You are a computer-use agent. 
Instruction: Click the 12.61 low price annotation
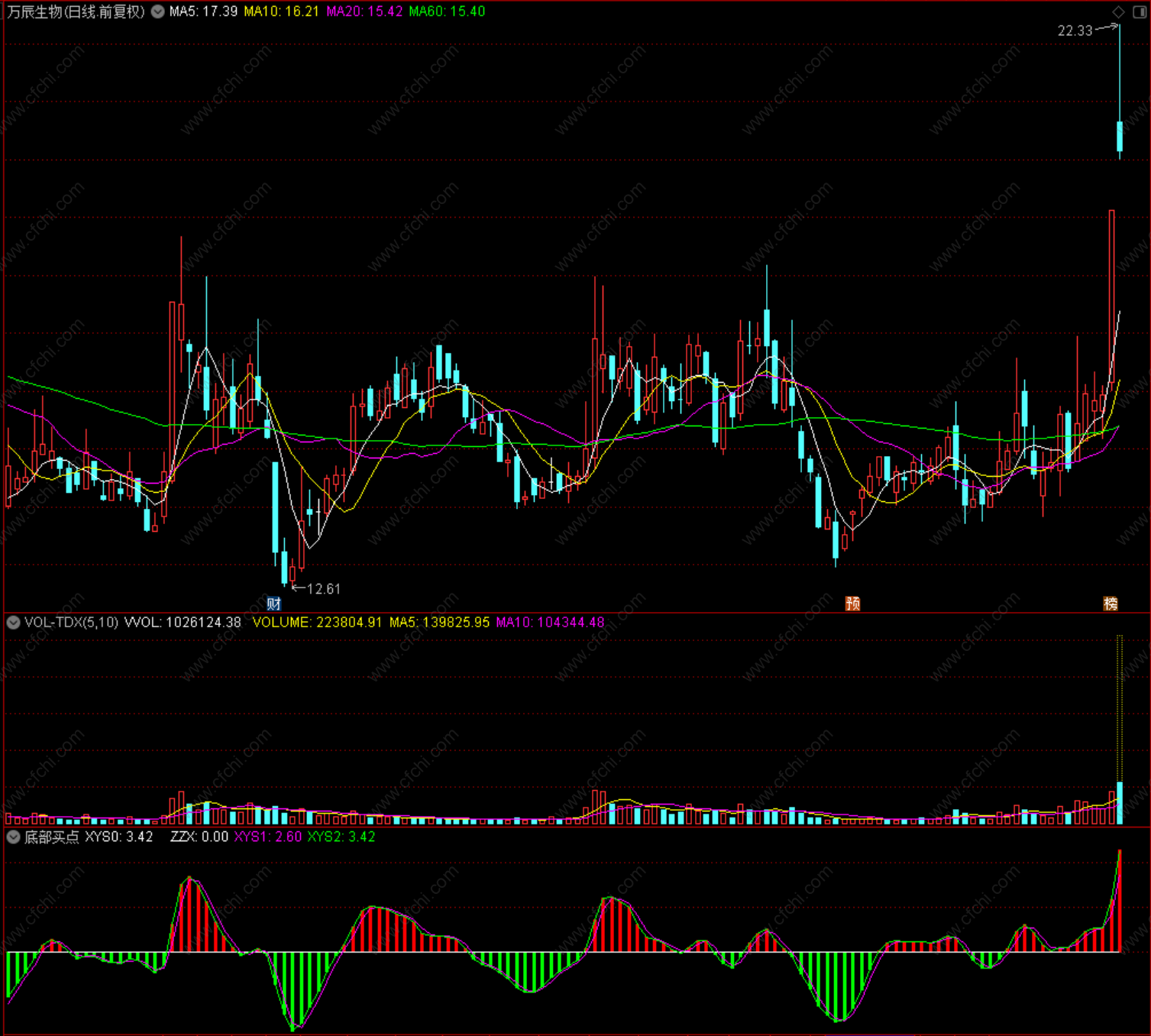(x=324, y=589)
